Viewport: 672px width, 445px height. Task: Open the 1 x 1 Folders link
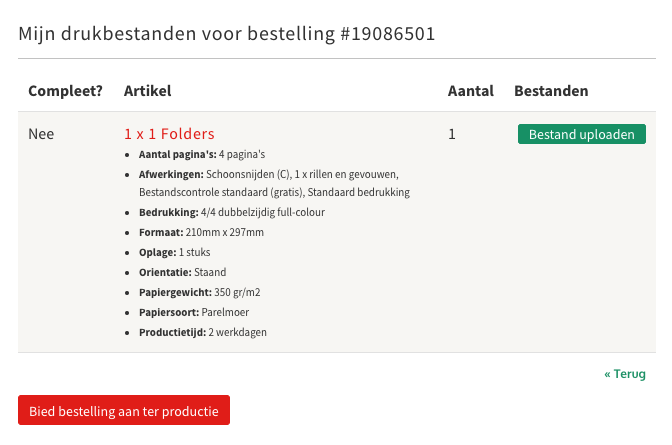[169, 134]
